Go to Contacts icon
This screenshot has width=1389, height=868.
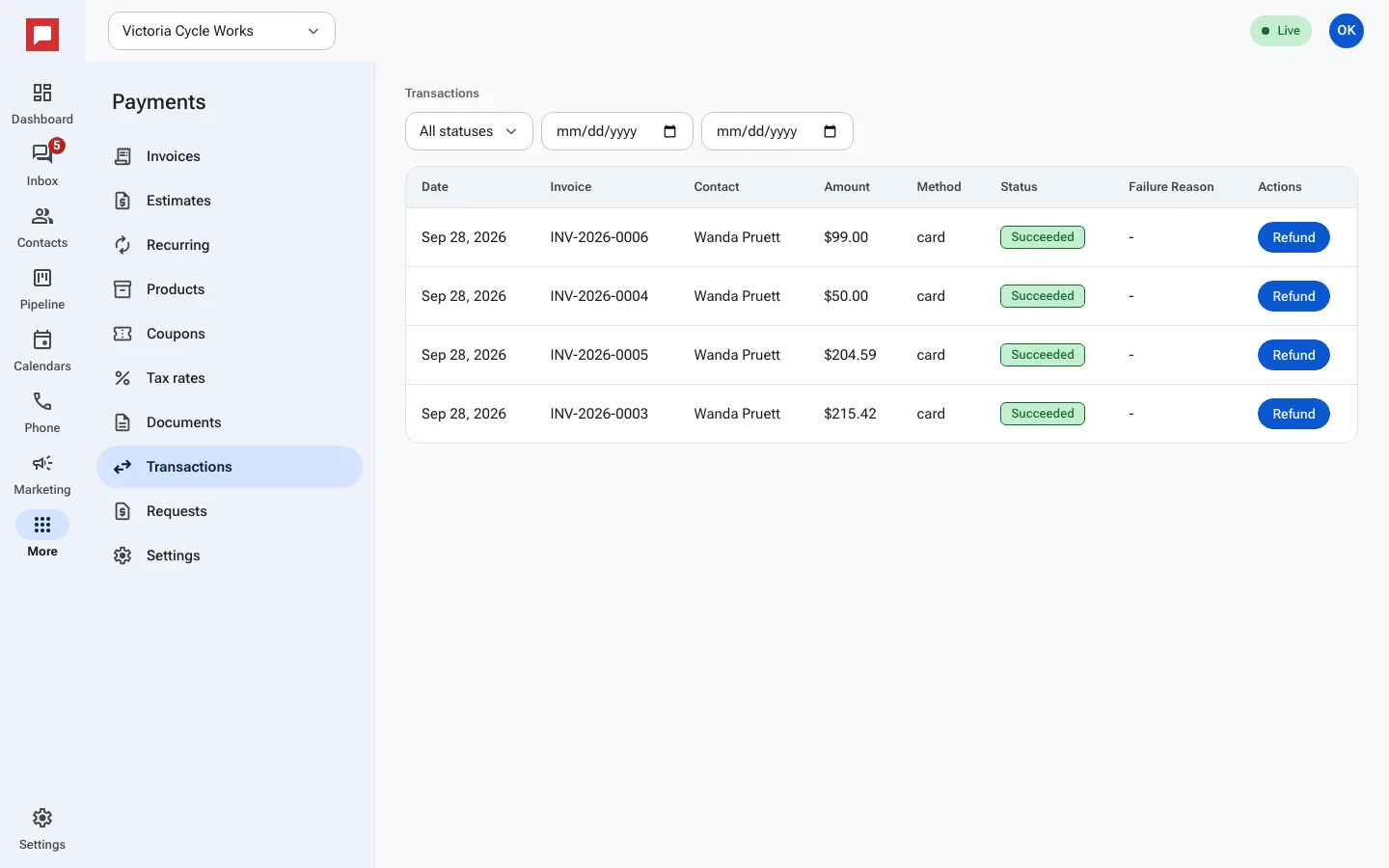point(42,216)
